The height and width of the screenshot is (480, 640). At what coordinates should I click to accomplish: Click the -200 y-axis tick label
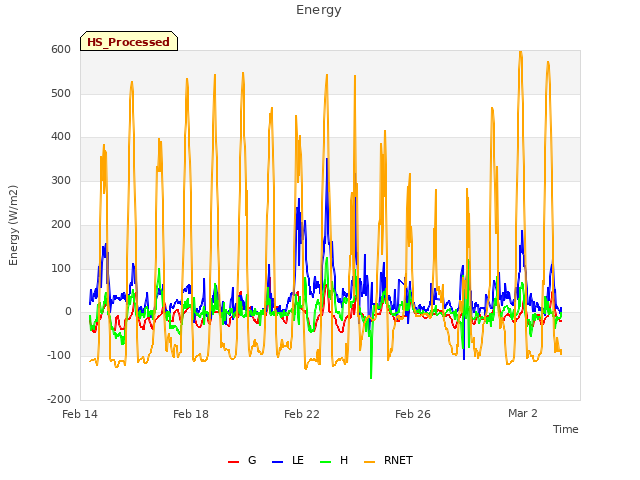point(59,399)
